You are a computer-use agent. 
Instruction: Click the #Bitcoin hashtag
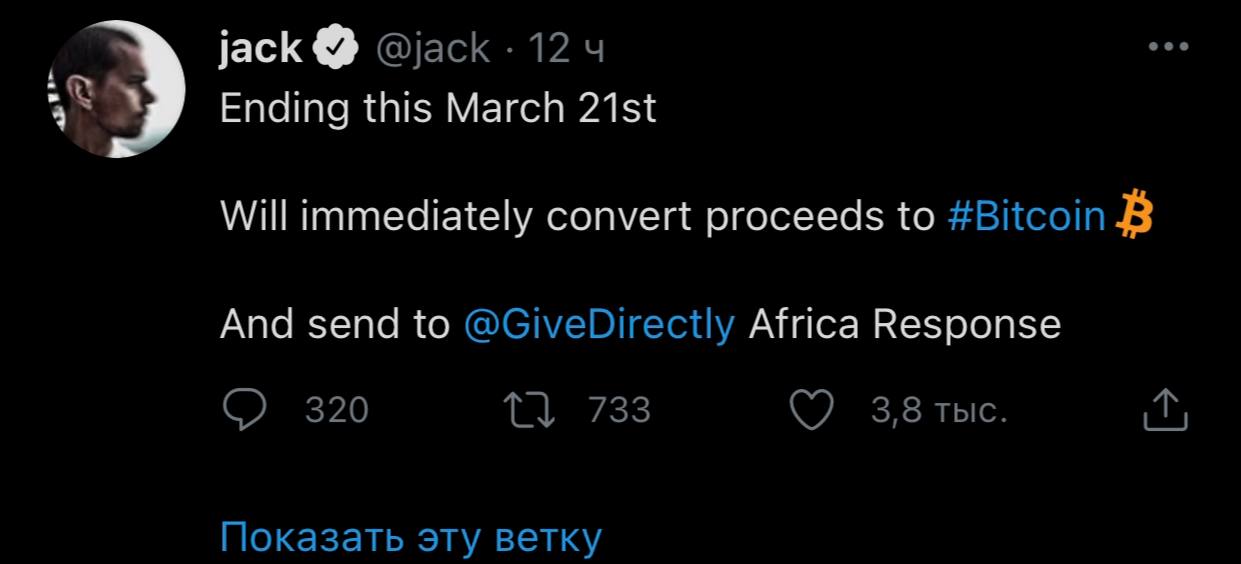coord(1025,215)
